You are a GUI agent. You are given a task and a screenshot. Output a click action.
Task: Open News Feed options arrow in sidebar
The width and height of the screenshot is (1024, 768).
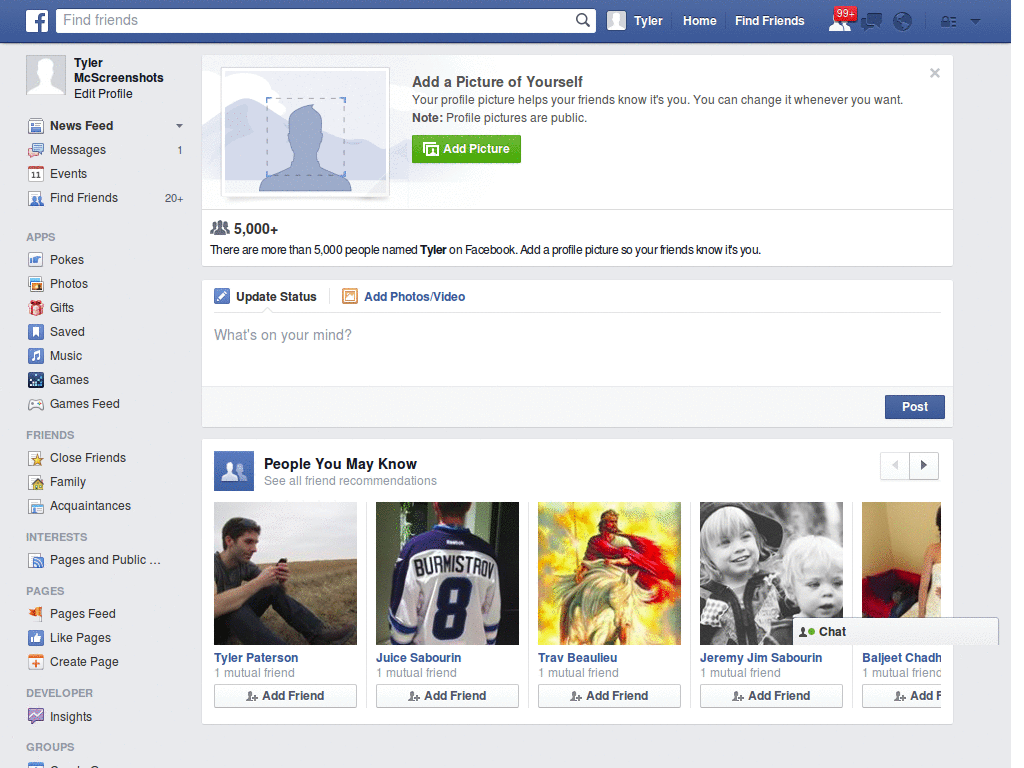179,125
